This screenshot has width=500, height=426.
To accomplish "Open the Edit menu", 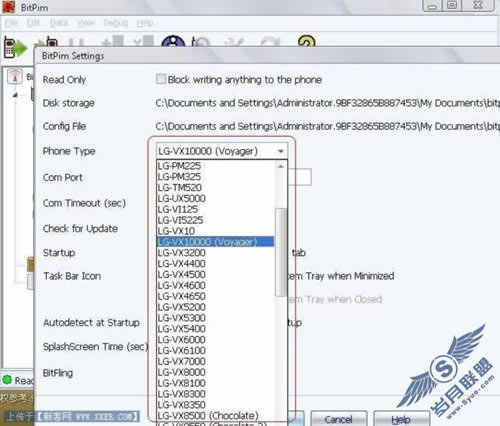I will point(33,23).
